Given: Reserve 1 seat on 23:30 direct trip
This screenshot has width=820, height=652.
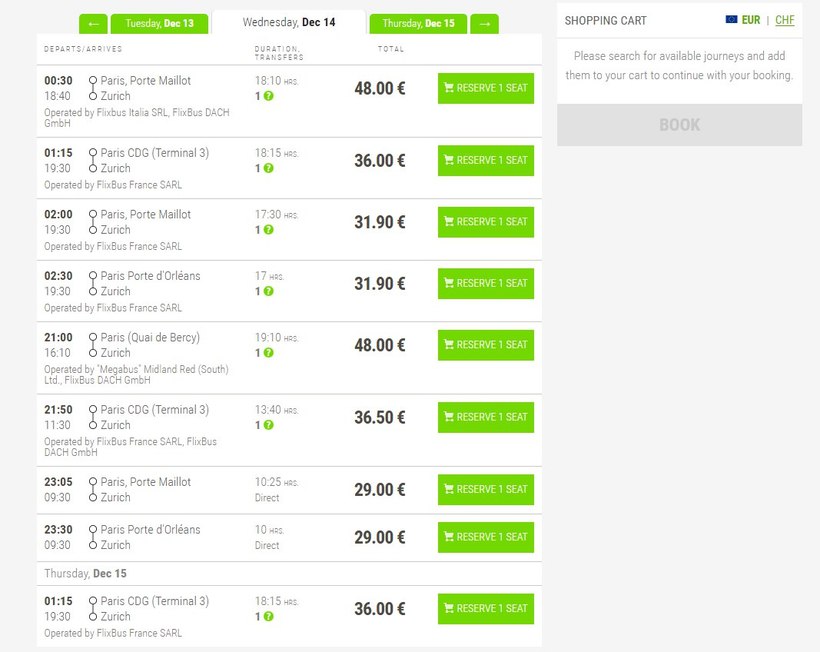Looking at the screenshot, I should coord(485,537).
